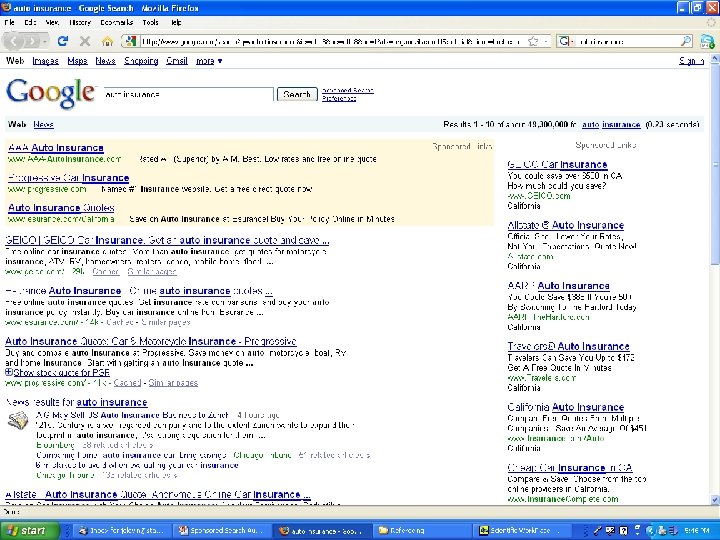Image resolution: width=720 pixels, height=540 pixels.
Task: Expand 'Show stock quote for PGR'
Action: click(x=57, y=372)
